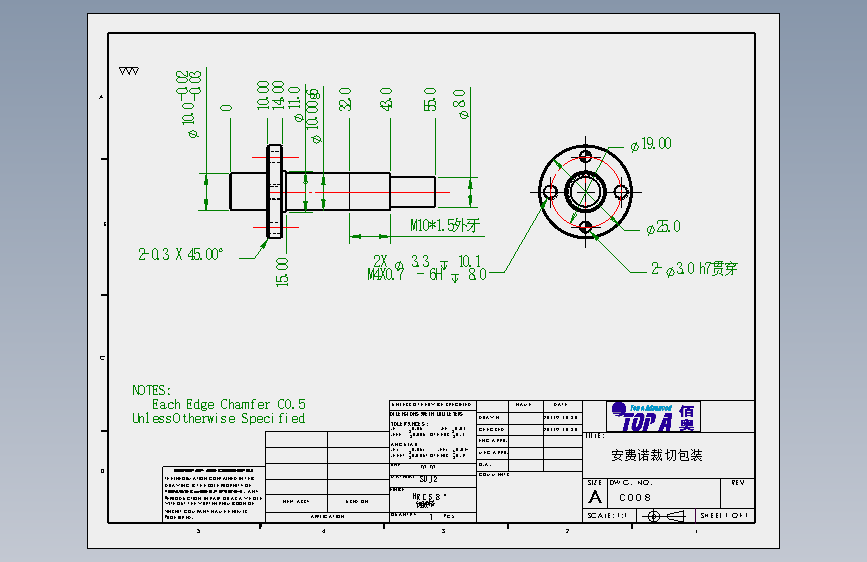Click the 43.0 ordinate dimension
This screenshot has height=562, width=867.
pyautogui.click(x=386, y=99)
